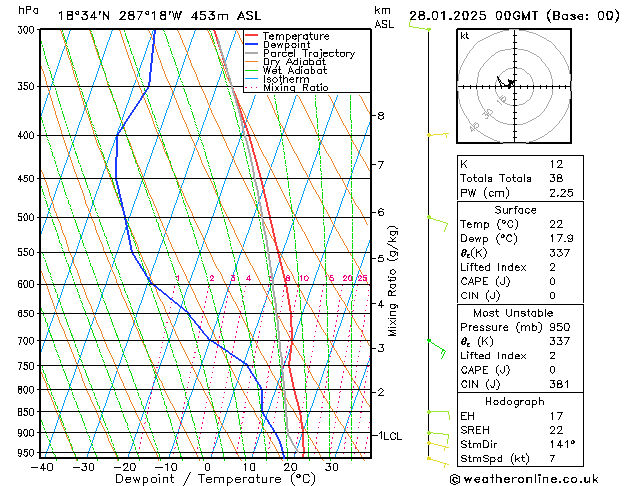Click the 8 km altitude label
This screenshot has height=486, width=629.
coord(381,116)
